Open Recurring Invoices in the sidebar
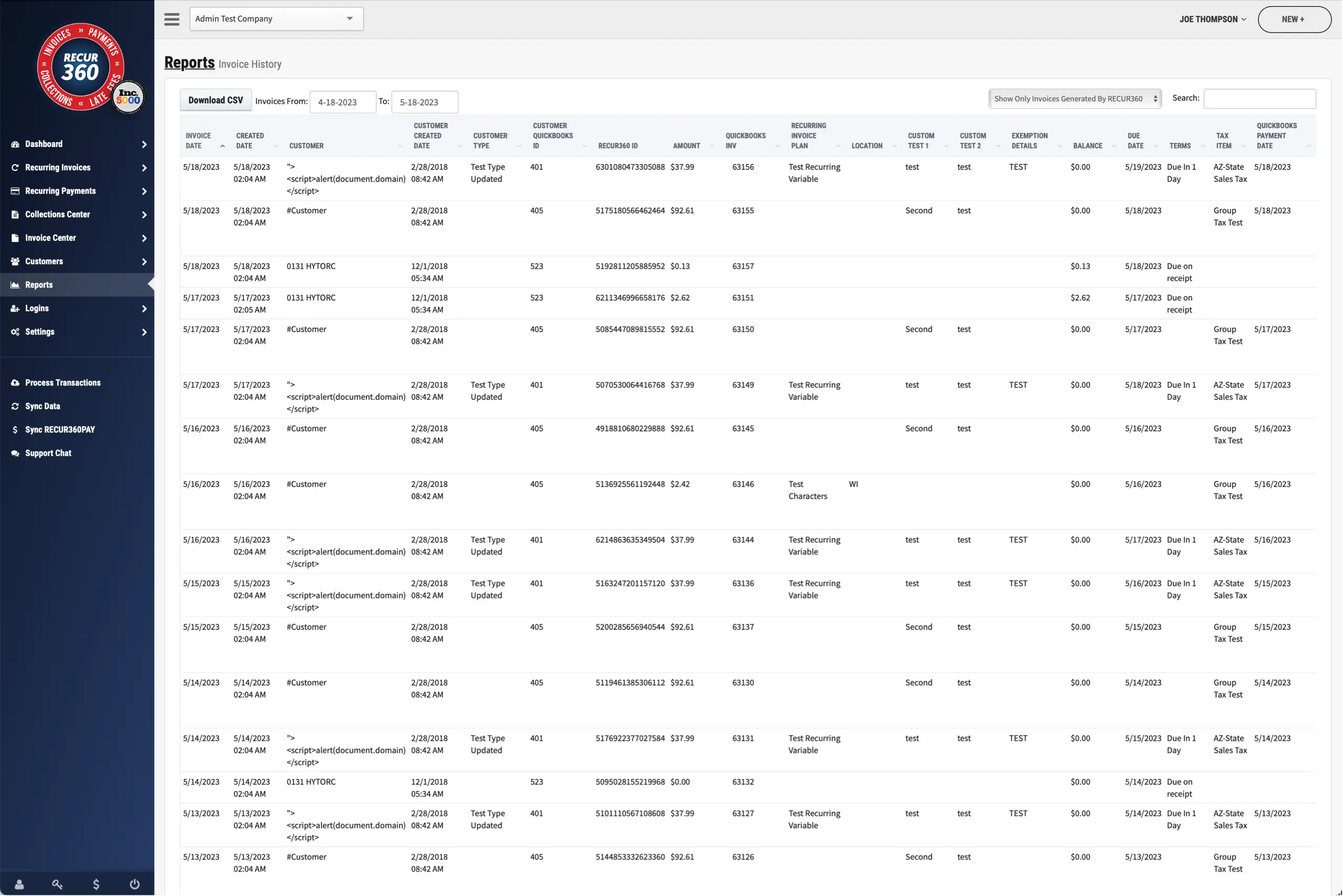This screenshot has width=1343, height=896. tap(77, 167)
